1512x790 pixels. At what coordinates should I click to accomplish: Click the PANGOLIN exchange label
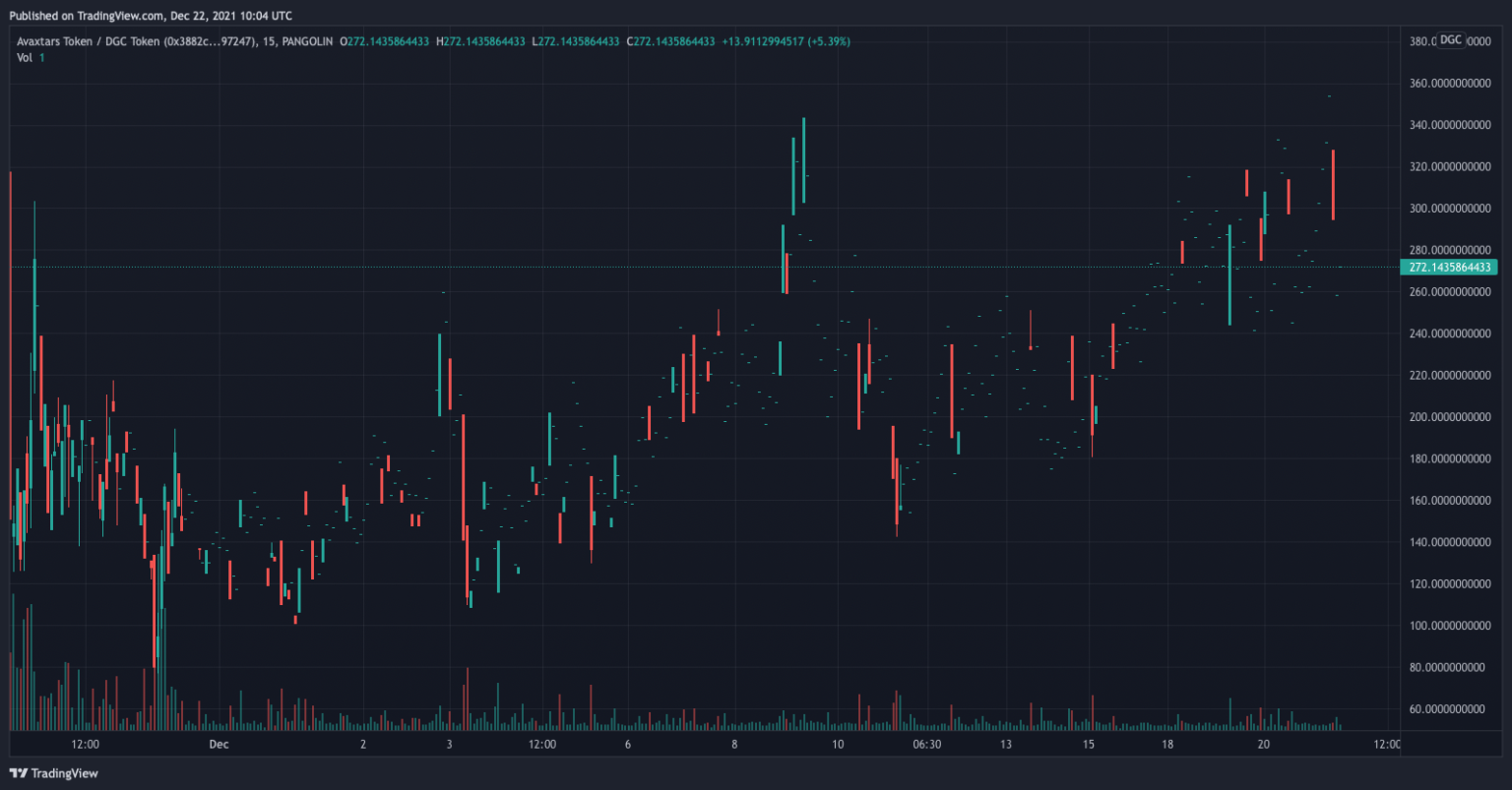[310, 41]
